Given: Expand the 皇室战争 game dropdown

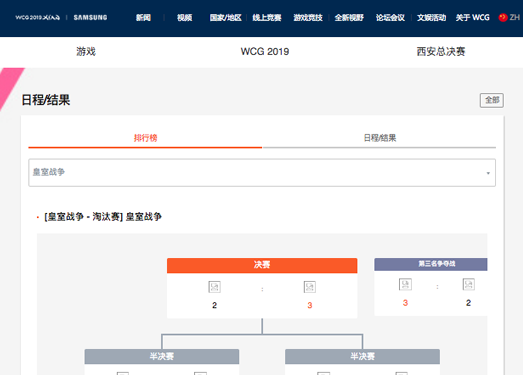Looking at the screenshot, I should [262, 172].
